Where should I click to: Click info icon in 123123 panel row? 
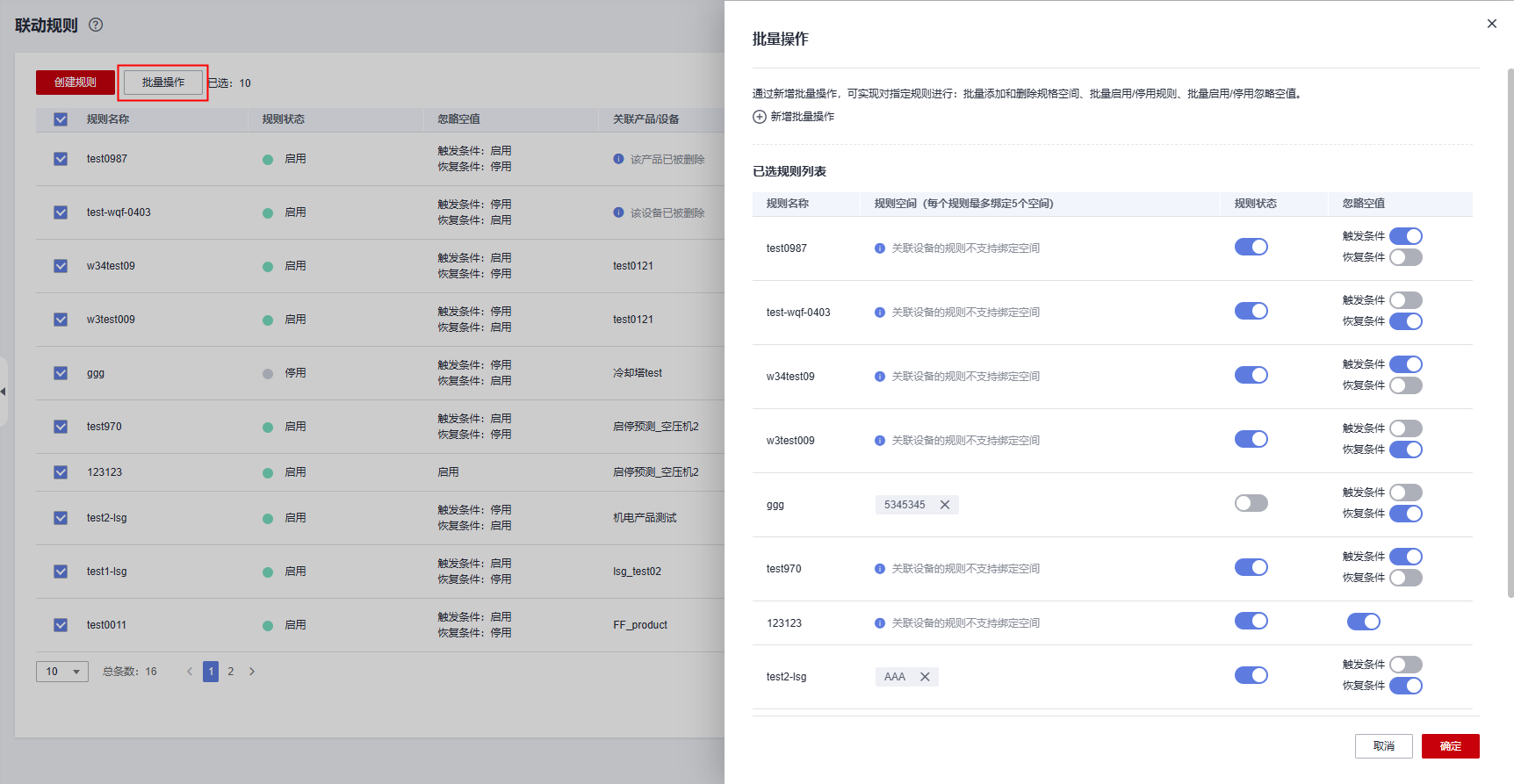point(880,623)
